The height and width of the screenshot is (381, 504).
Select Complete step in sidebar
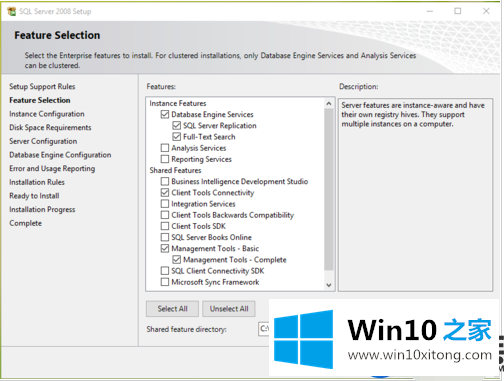[25, 223]
